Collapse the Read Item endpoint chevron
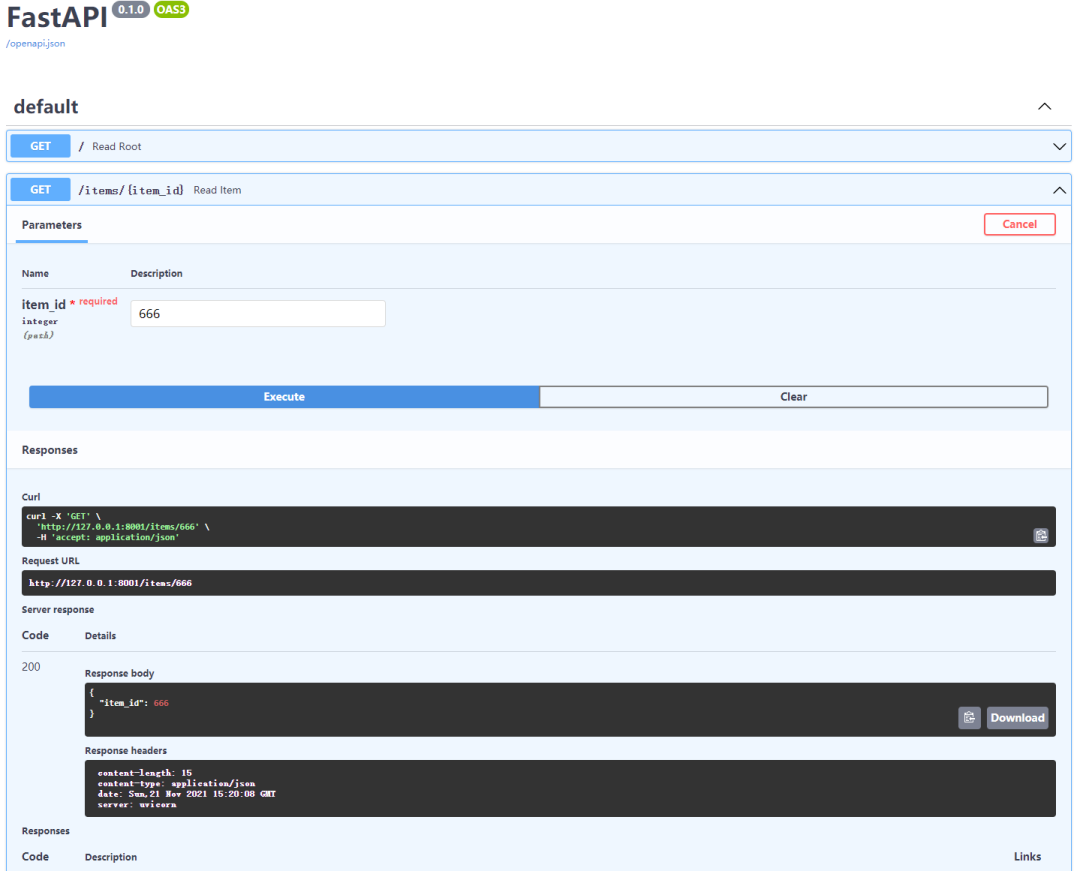This screenshot has height=871, width=1080. tap(1059, 190)
